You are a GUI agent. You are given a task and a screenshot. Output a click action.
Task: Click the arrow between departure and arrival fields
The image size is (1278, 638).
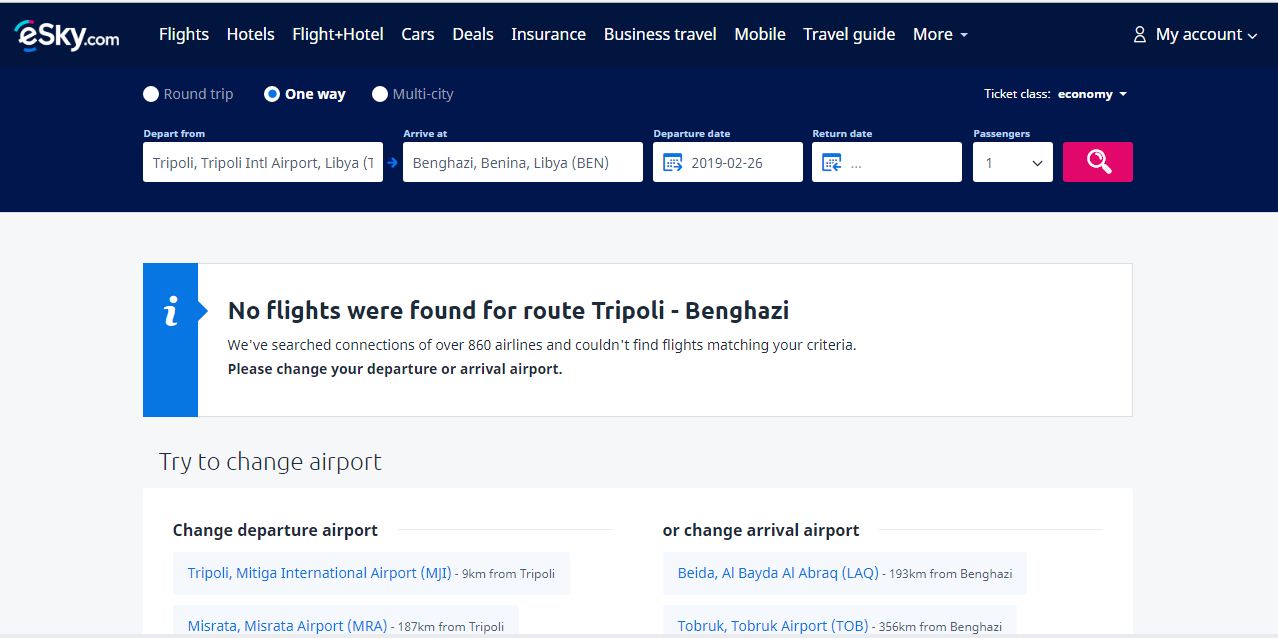point(393,162)
